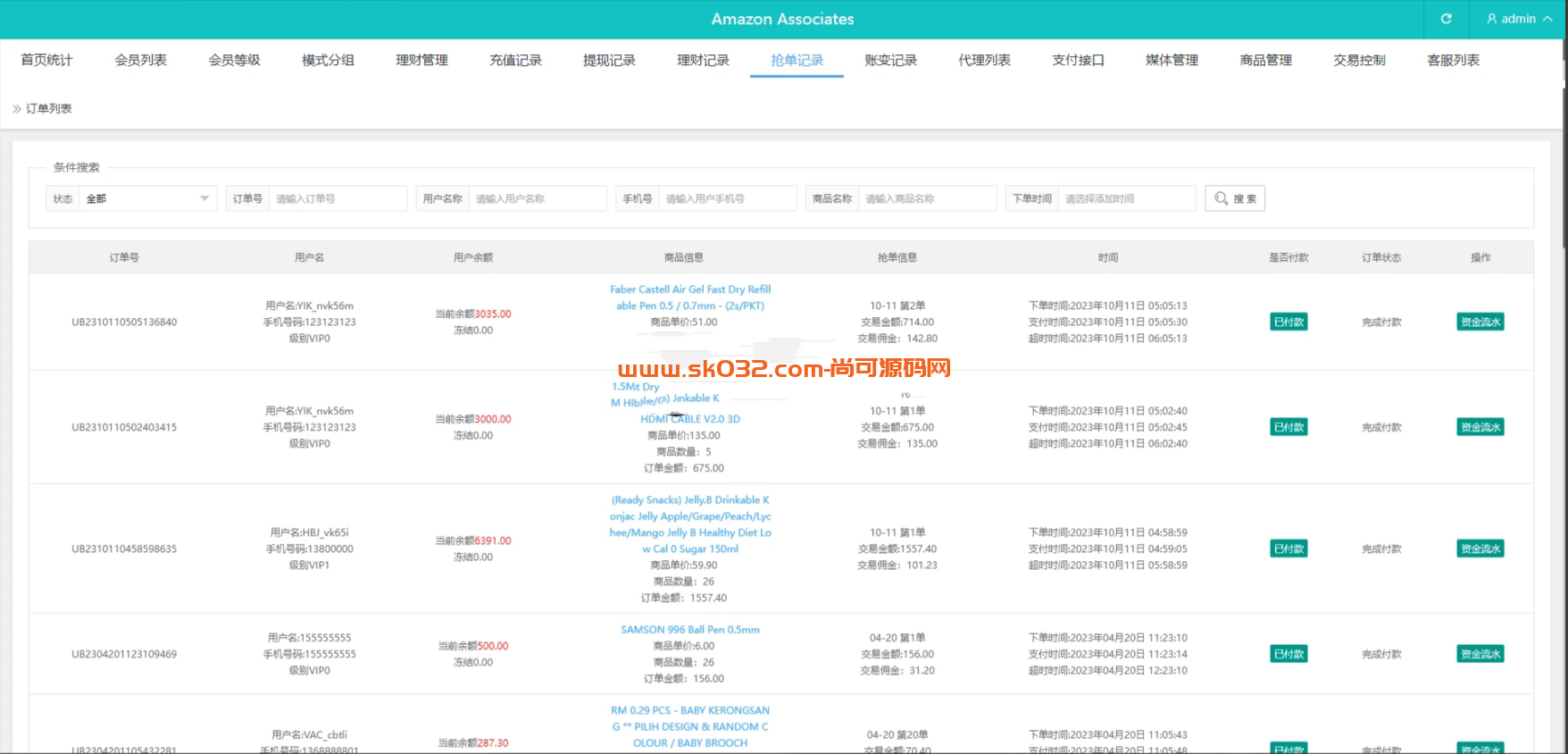Screen dimensions: 1568x754
Task: Click 资金流水 for order UB2310110458598635
Action: pos(1480,549)
